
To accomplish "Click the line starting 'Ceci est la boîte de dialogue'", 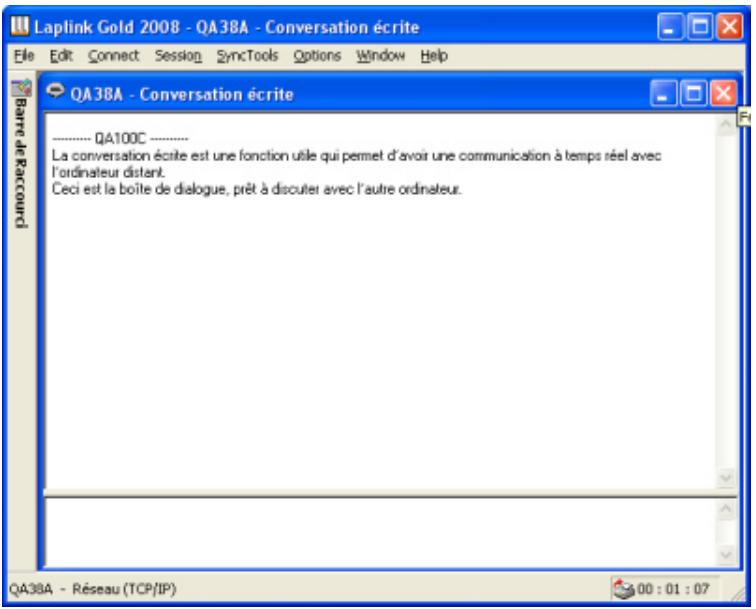I will (256, 189).
